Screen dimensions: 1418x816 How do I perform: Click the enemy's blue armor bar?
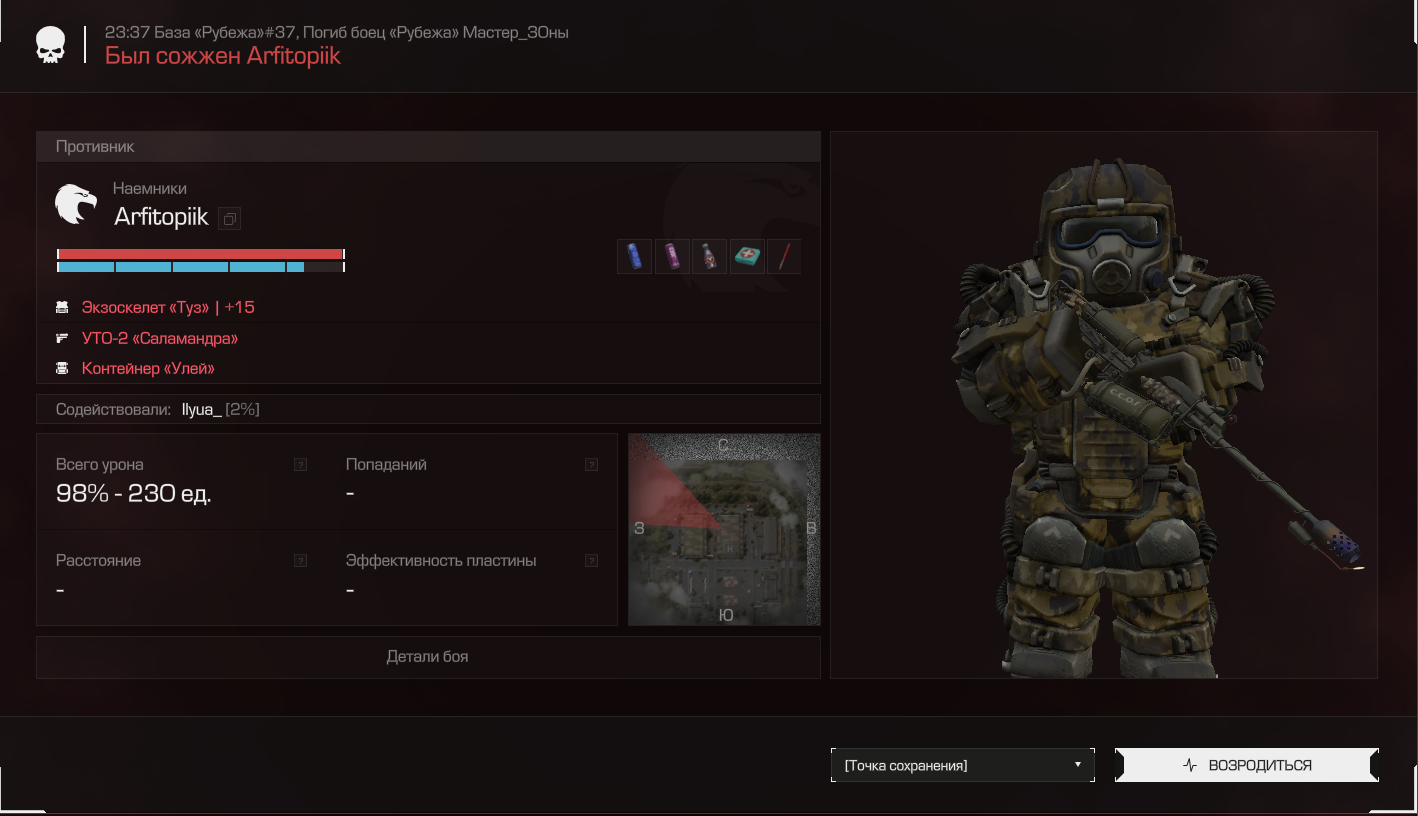click(200, 267)
